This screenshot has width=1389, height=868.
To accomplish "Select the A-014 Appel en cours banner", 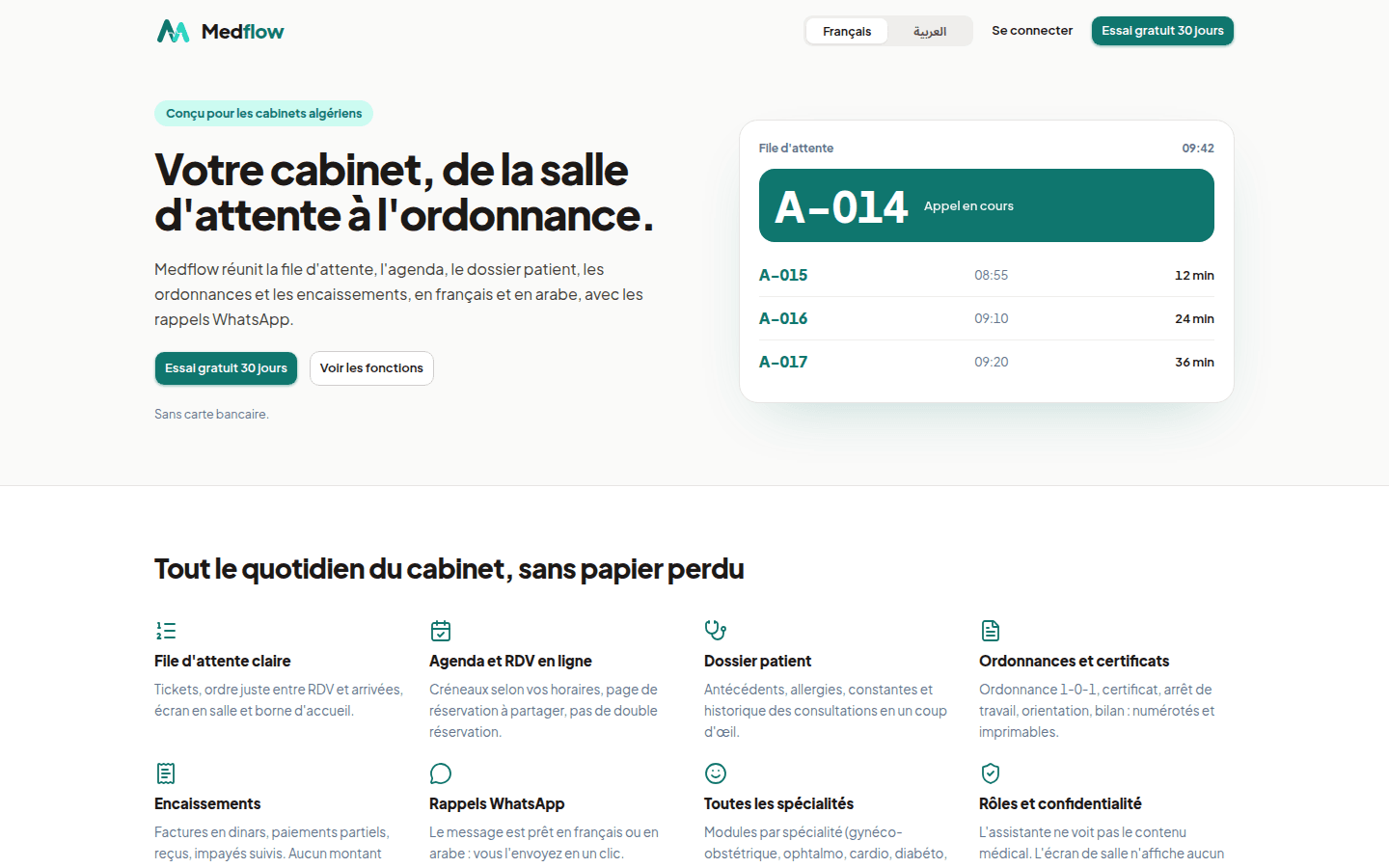I will 987,205.
